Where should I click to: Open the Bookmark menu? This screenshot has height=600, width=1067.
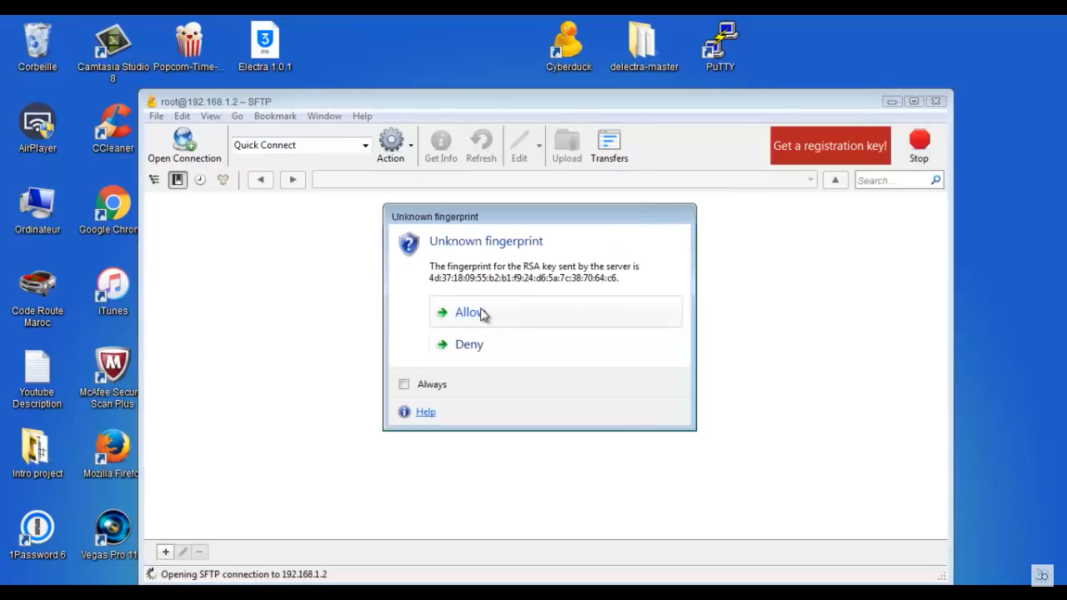[x=275, y=116]
